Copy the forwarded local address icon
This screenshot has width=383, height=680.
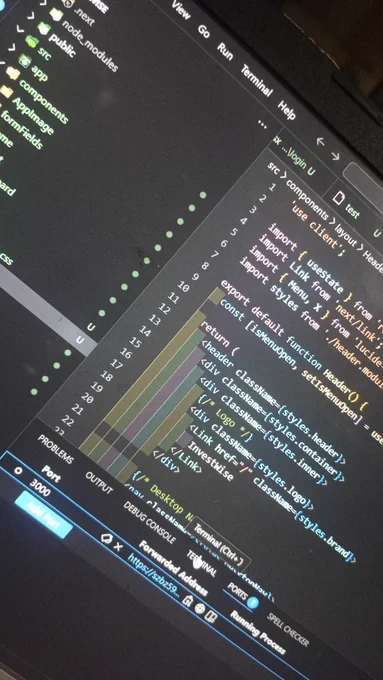[x=187, y=600]
